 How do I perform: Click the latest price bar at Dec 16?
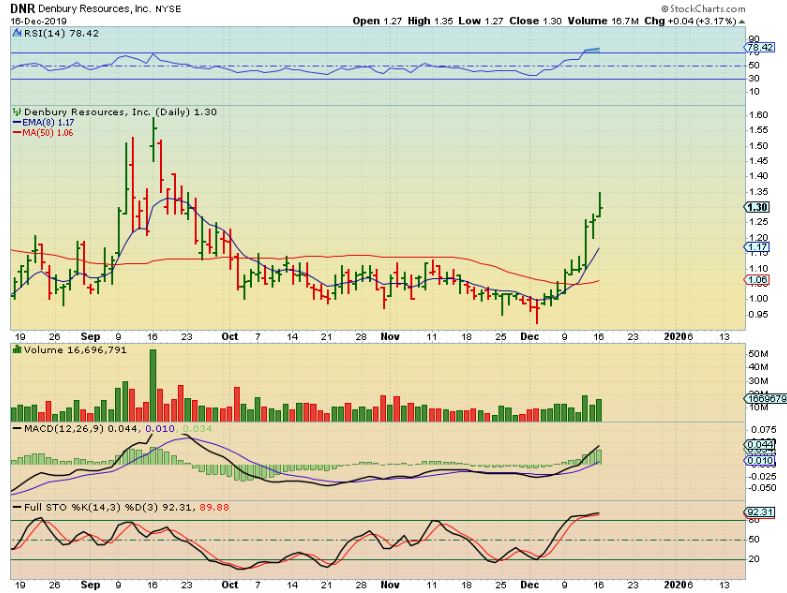[x=599, y=205]
